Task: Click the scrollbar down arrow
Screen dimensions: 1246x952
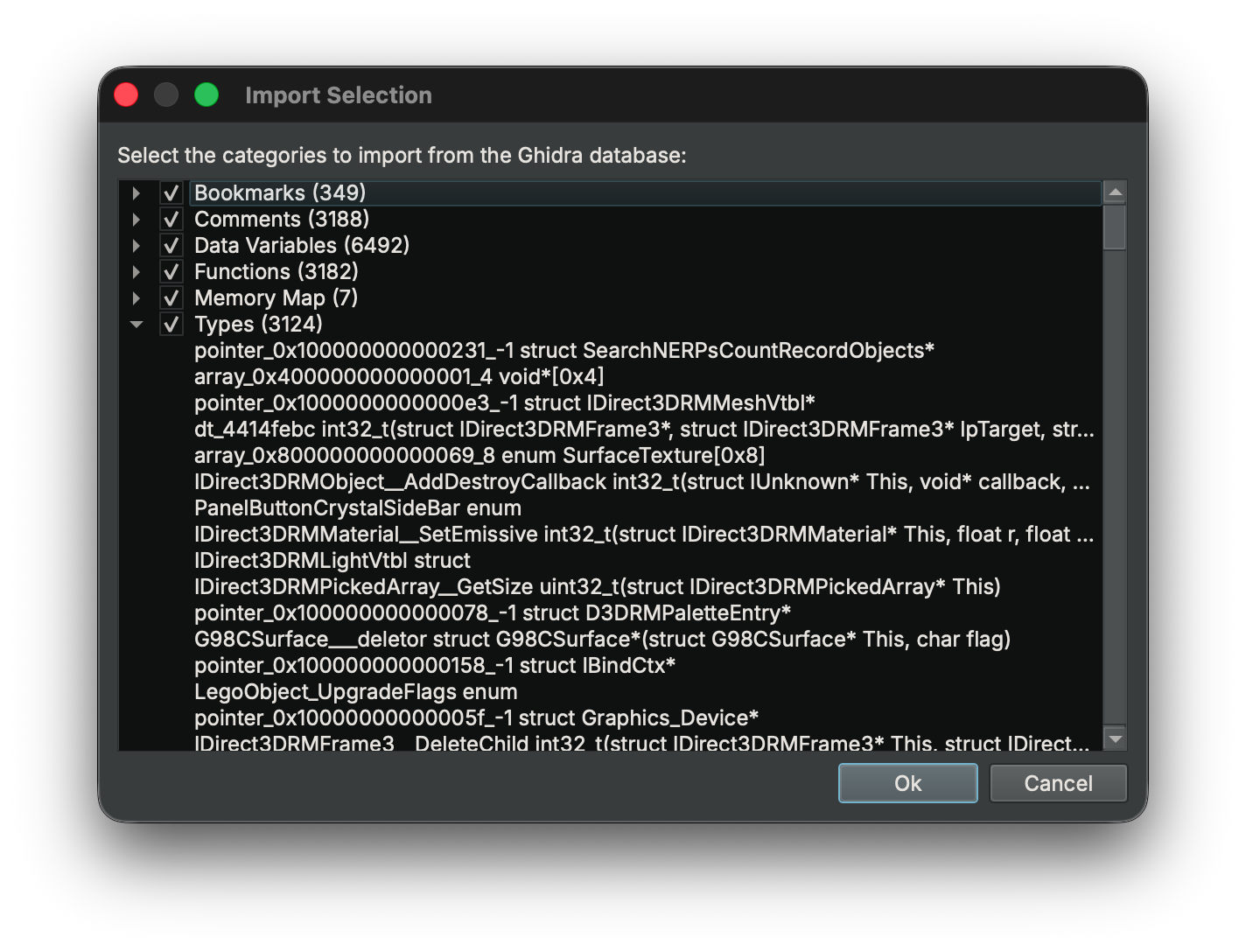Action: (1115, 739)
